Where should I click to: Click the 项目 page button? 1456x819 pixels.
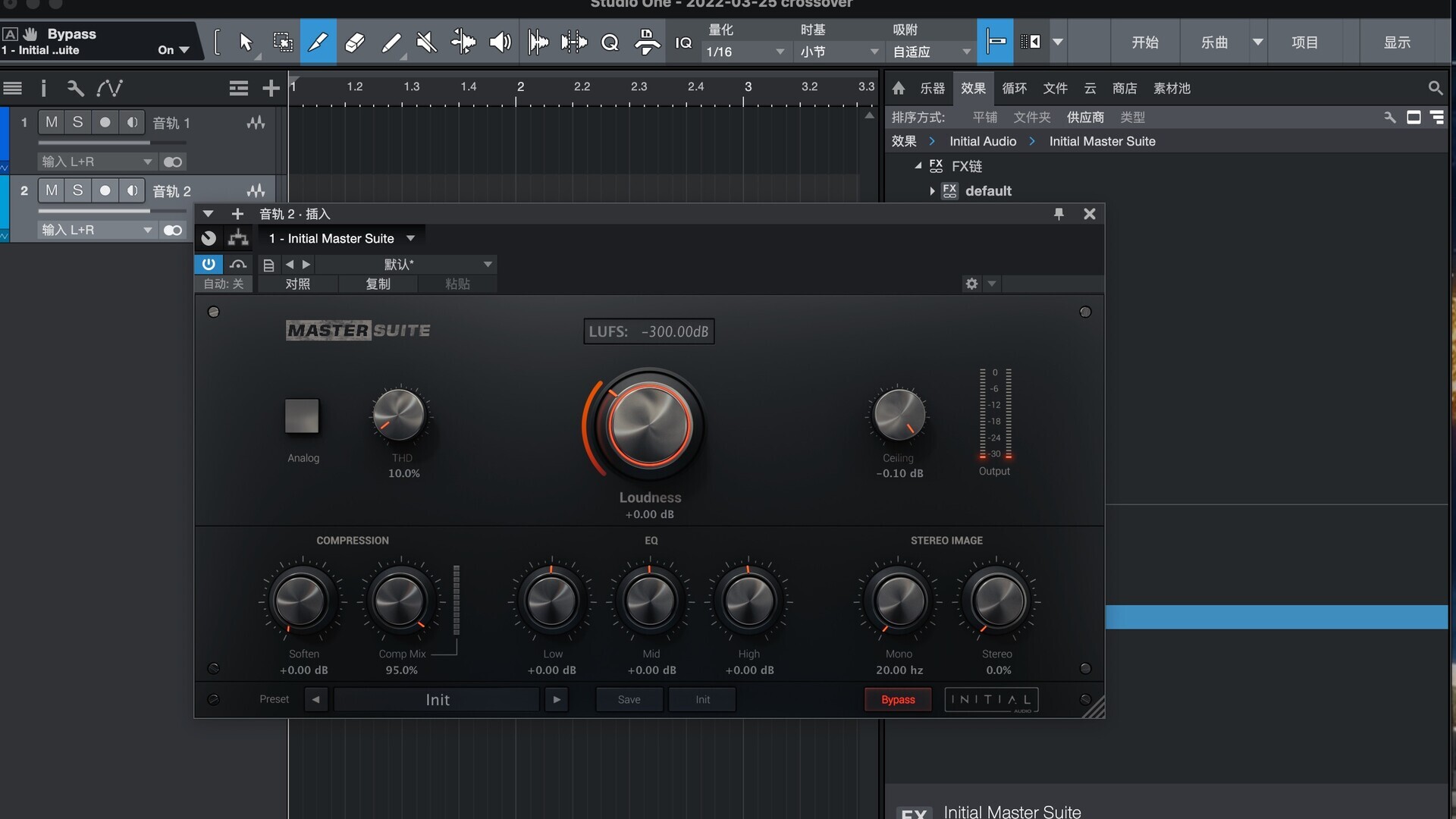1304,42
